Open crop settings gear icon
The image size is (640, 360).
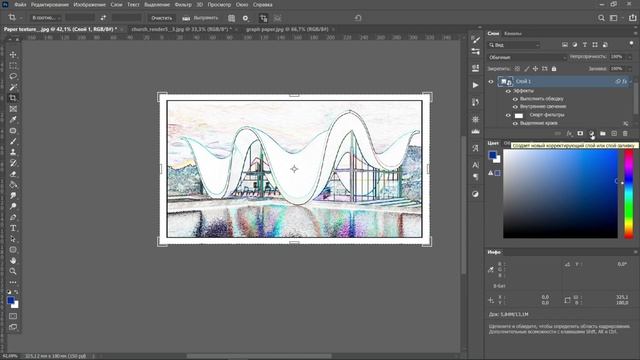246,18
